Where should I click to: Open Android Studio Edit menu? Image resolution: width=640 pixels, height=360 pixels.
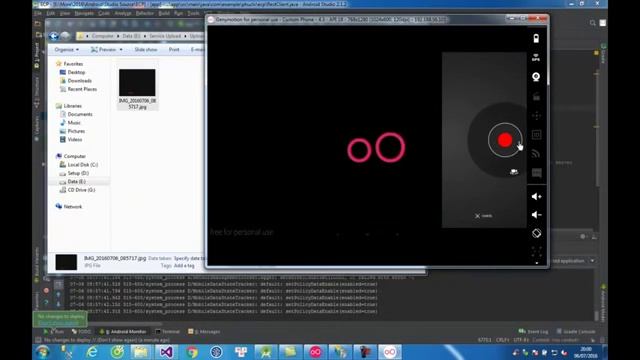(x=51, y=13)
